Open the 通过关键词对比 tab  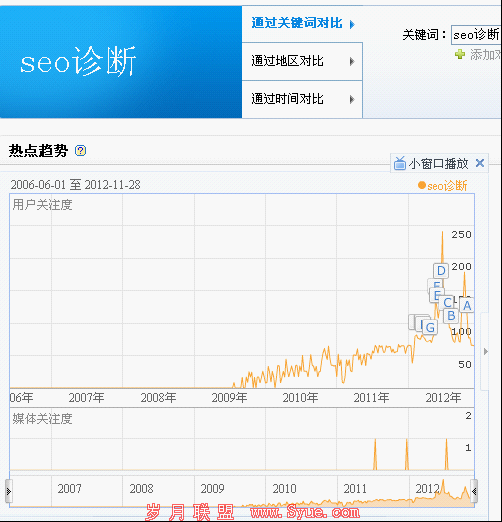tap(297, 23)
